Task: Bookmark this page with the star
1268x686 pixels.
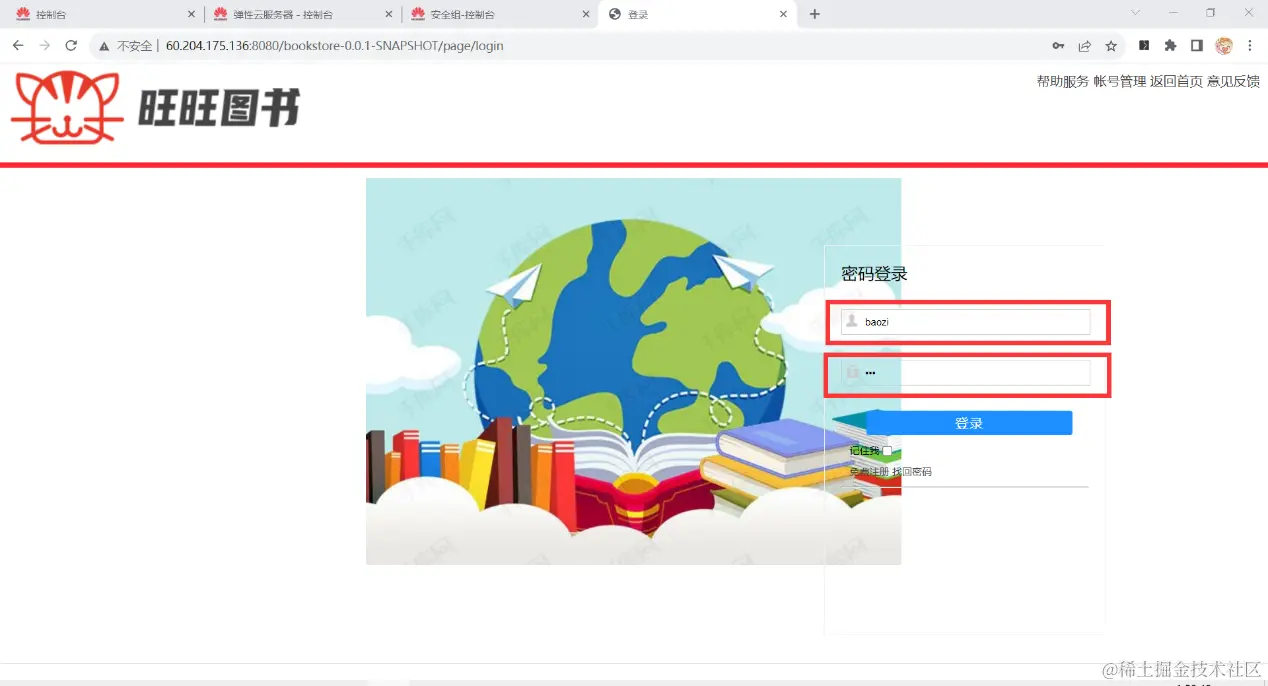Action: click(x=1111, y=46)
